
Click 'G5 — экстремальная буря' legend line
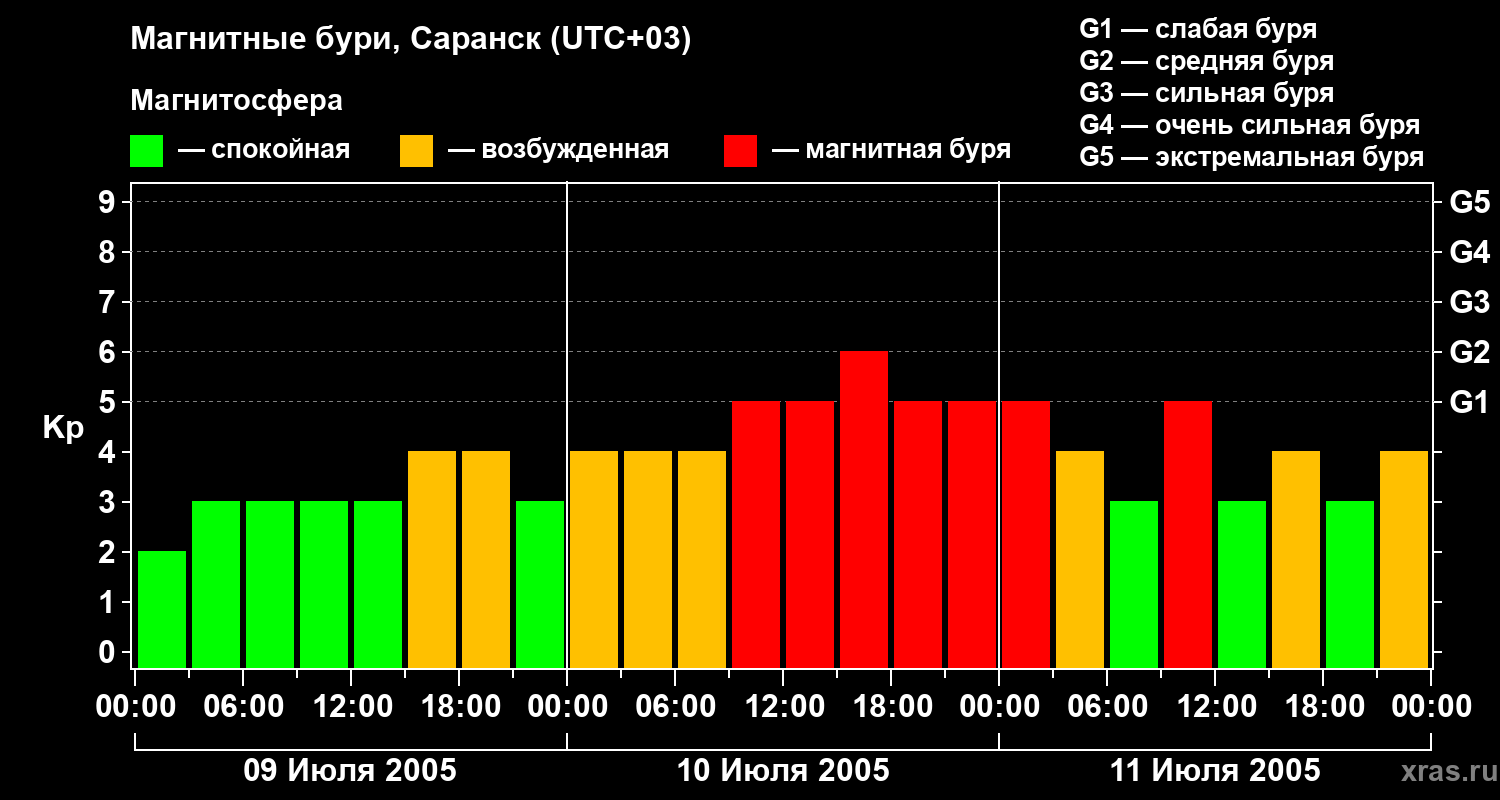point(1252,157)
